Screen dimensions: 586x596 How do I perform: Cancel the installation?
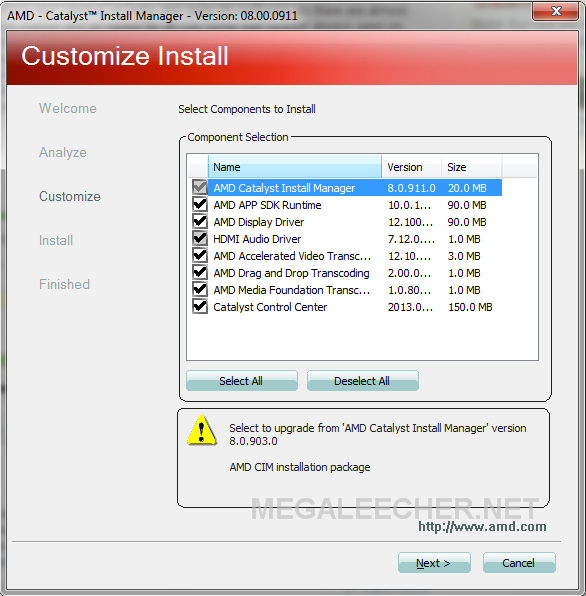(x=519, y=563)
